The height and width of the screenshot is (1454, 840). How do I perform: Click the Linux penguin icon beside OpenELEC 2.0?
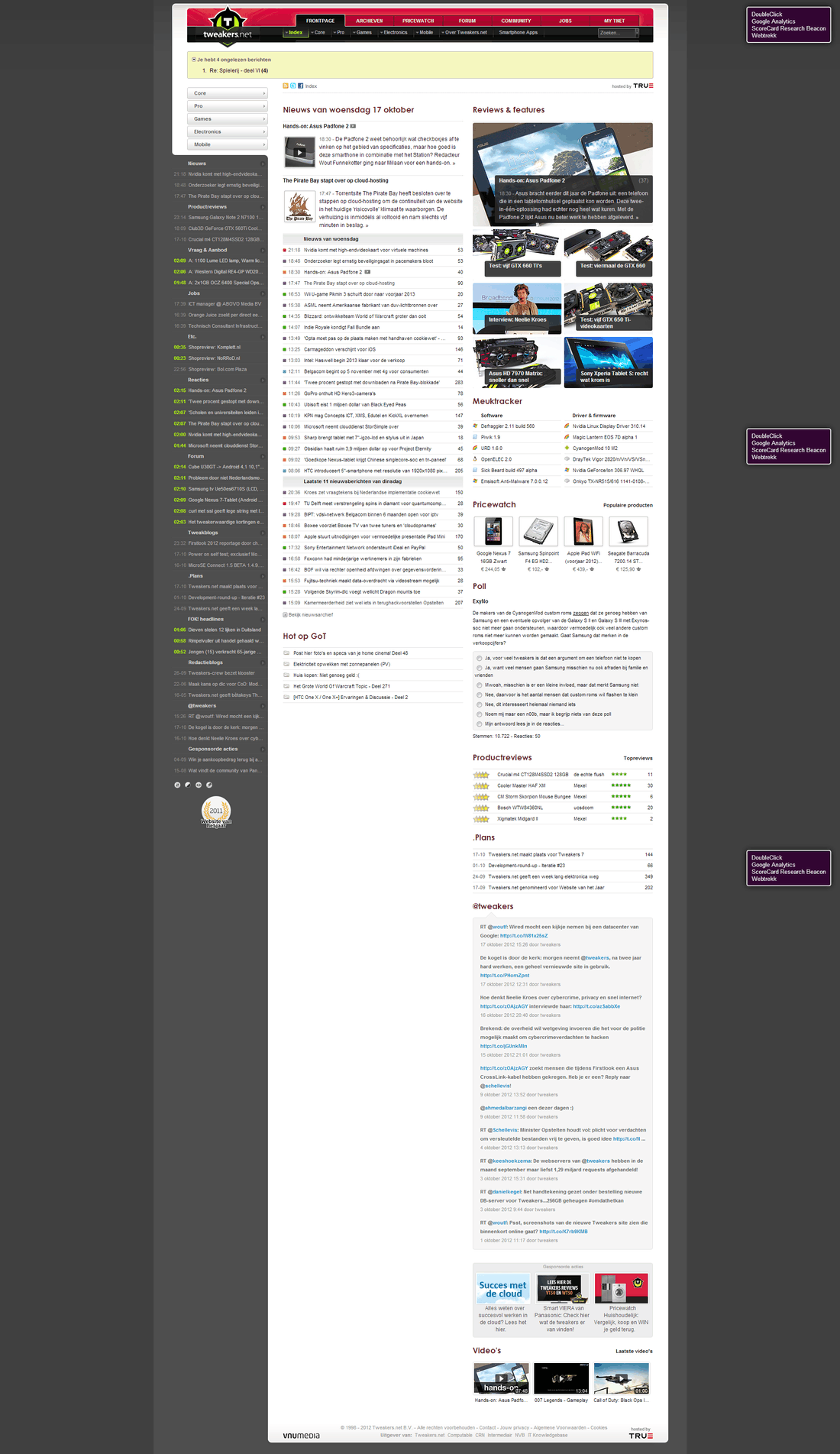point(475,459)
